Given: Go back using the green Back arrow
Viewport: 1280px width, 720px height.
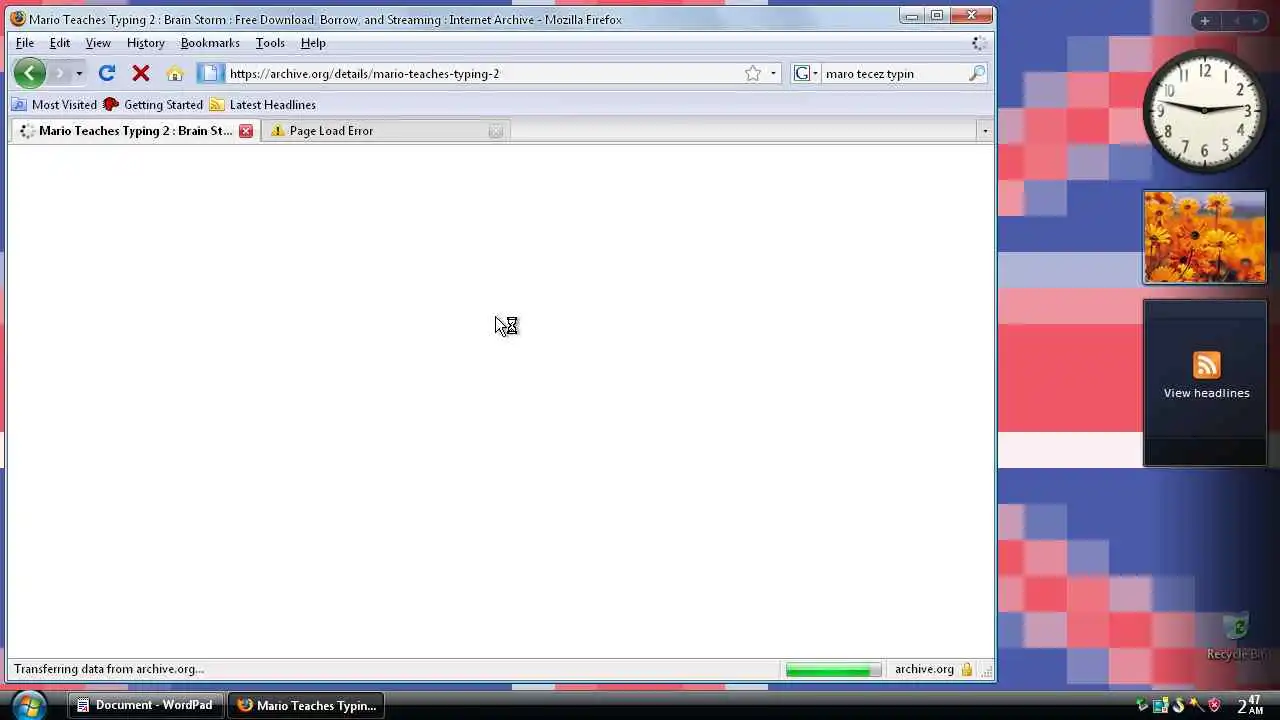Looking at the screenshot, I should pos(30,73).
